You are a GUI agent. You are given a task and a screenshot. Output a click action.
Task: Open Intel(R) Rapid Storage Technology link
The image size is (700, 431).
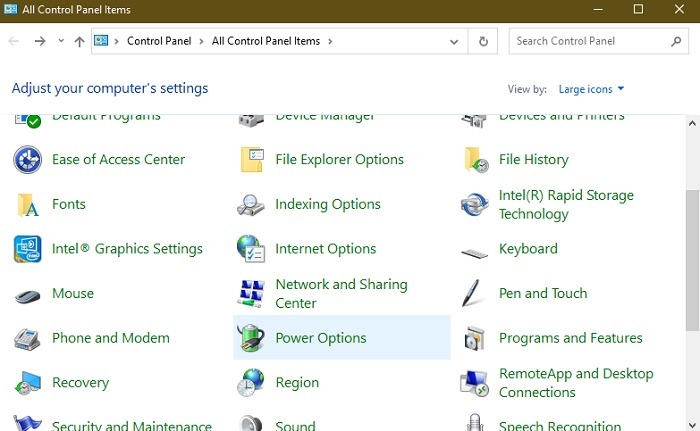click(566, 205)
